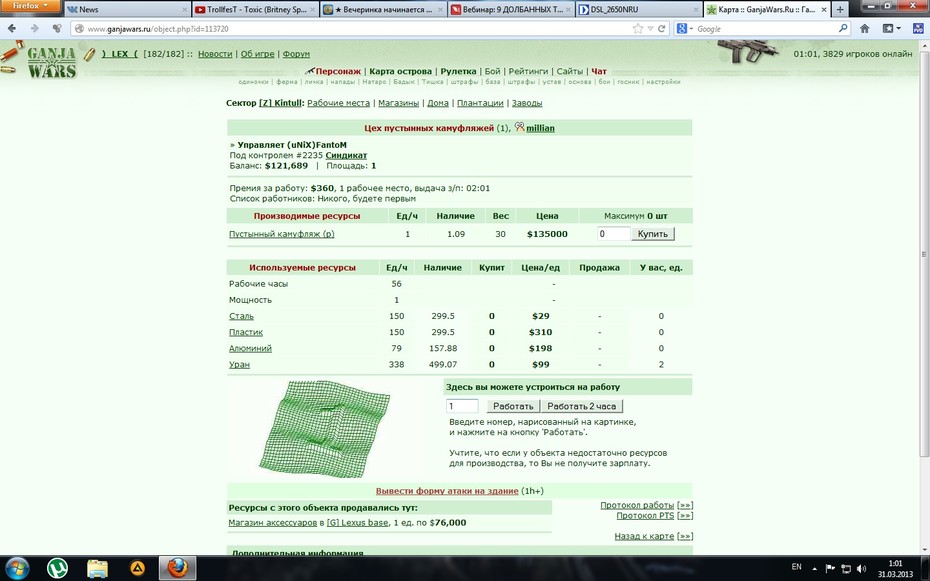930x581 pixels.
Task: Open the Протокол PTS link
Action: pyautogui.click(x=645, y=516)
